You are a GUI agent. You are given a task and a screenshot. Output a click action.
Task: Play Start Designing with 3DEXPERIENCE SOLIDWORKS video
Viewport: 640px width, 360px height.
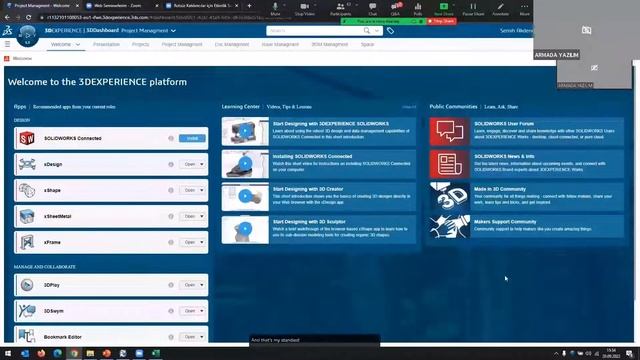[x=245, y=131]
